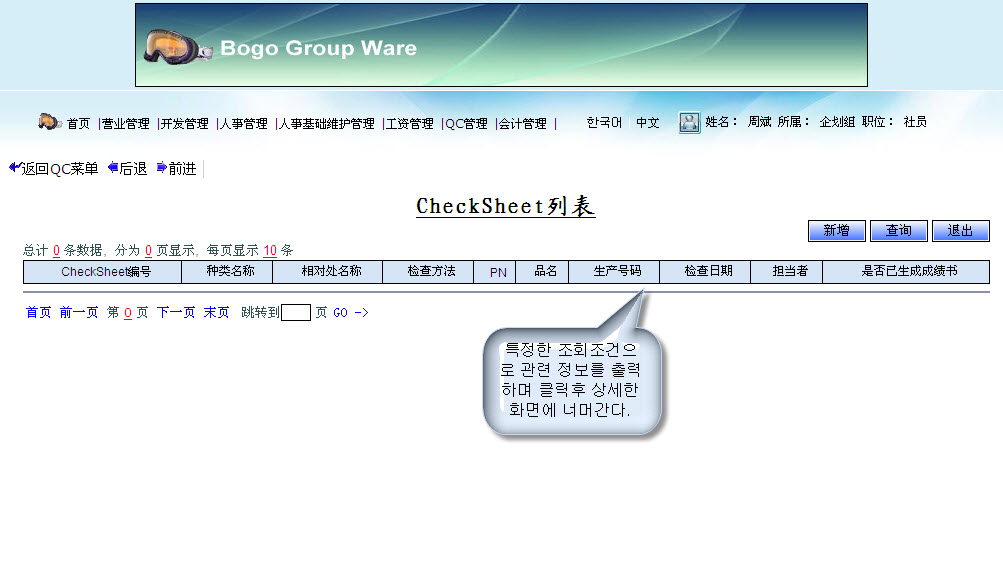Screen dimensions: 1003x570
Task: Click the left arrow icon beside 后退
Action: [x=113, y=168]
